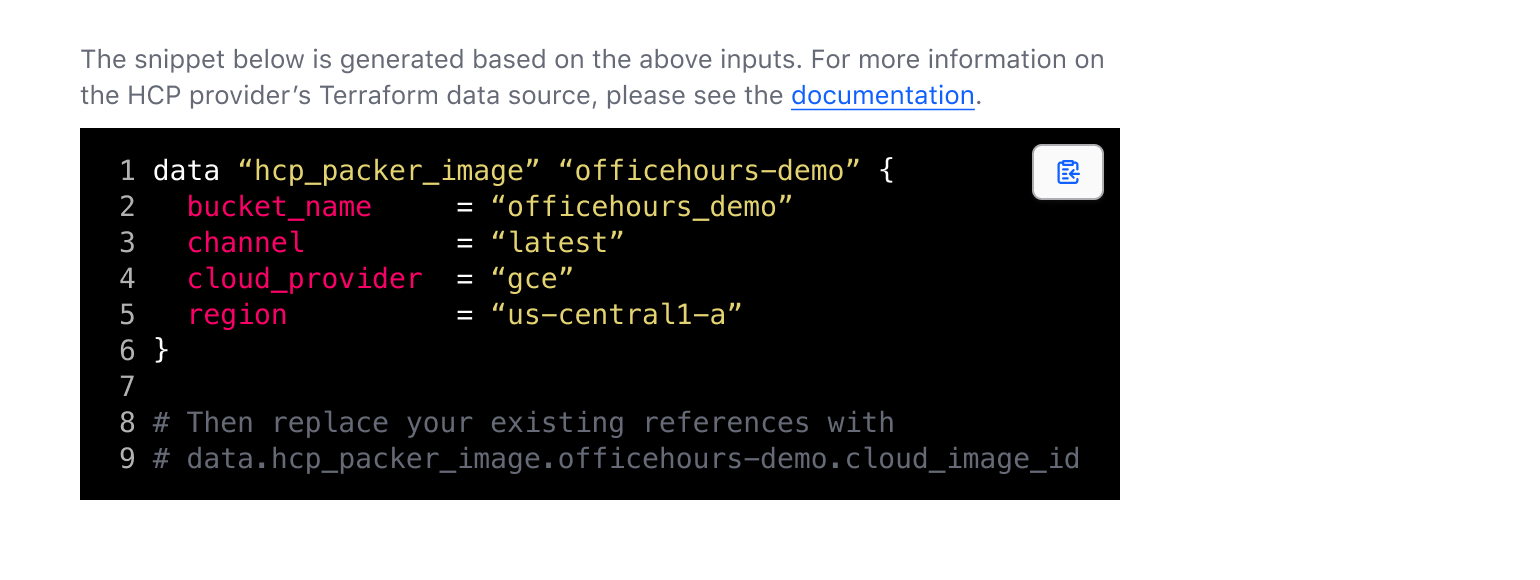
Task: Click line number 1 in the code block
Action: point(127,171)
